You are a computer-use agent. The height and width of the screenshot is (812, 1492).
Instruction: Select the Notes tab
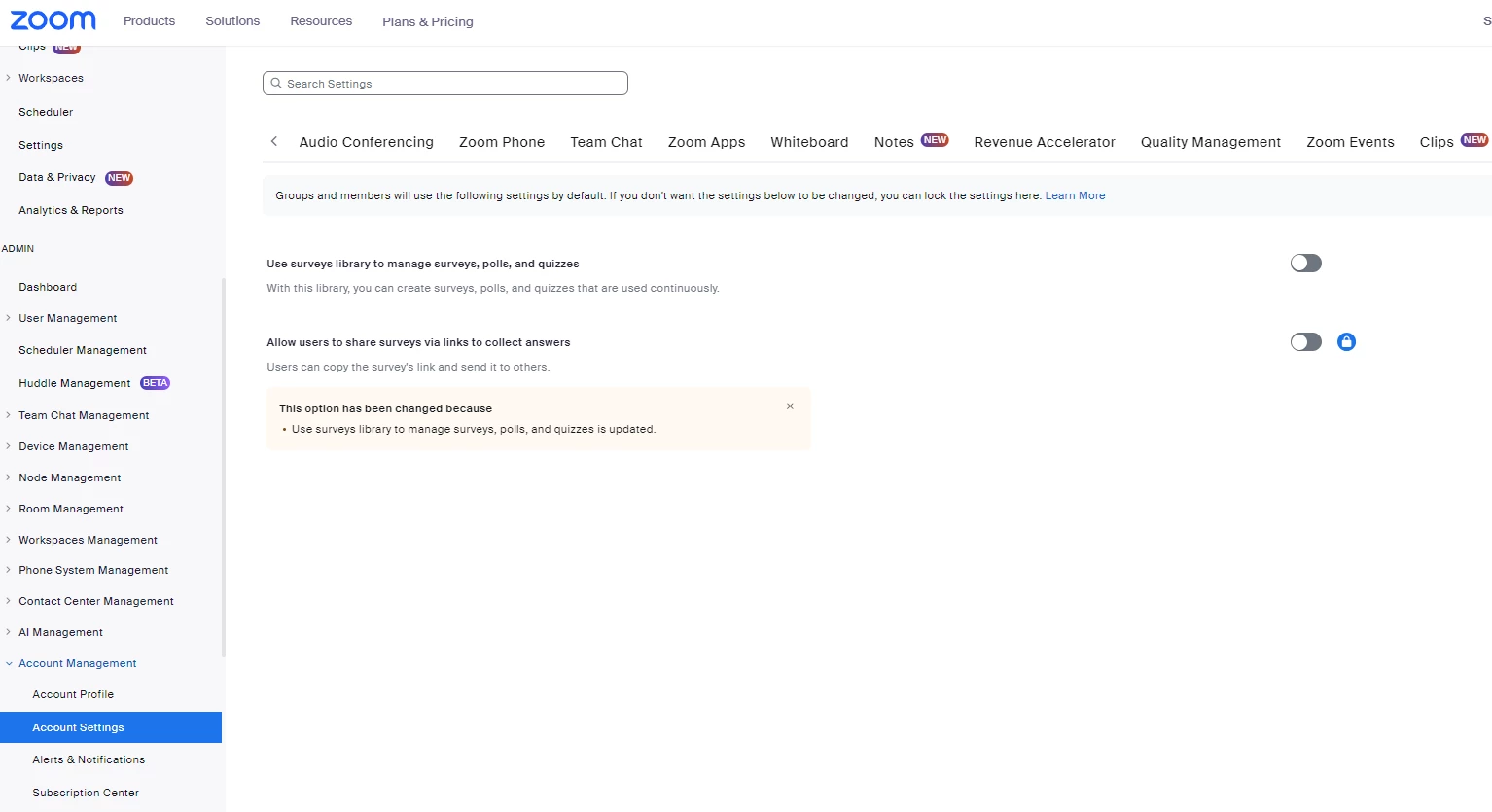coord(894,142)
